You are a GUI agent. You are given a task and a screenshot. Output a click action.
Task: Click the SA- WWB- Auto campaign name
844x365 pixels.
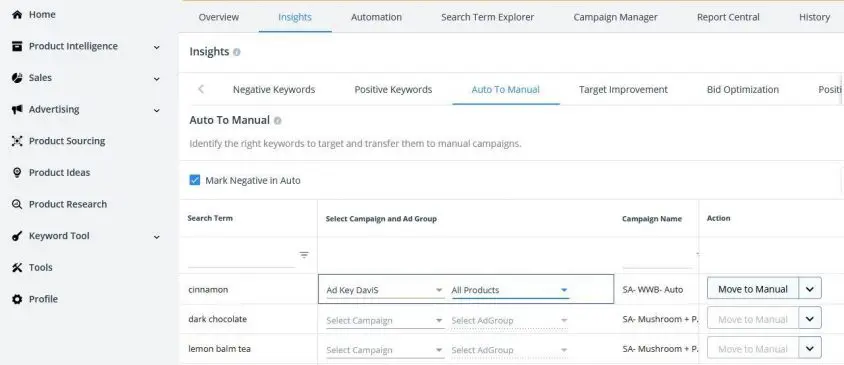[652, 290]
